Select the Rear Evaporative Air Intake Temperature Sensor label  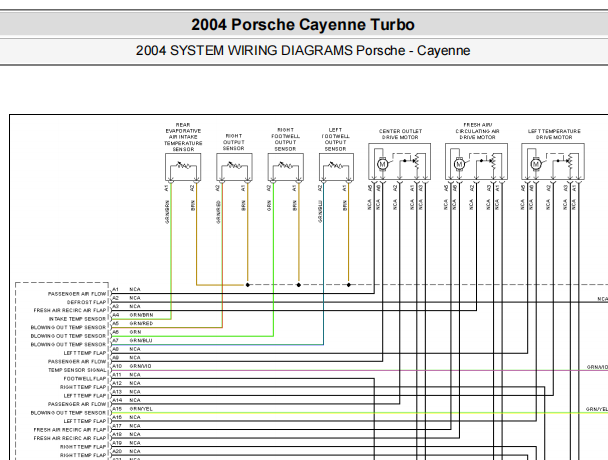coord(183,137)
